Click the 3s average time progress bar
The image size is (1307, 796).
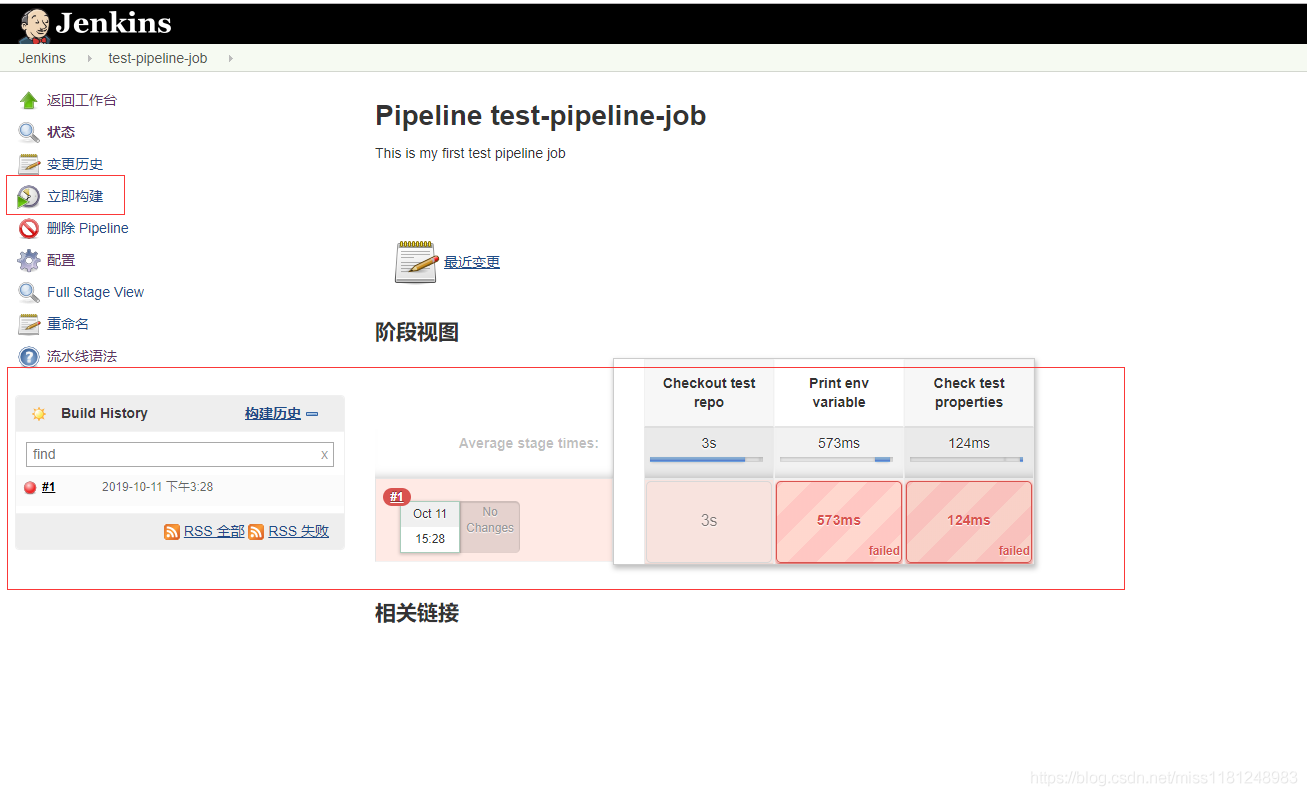(706, 460)
